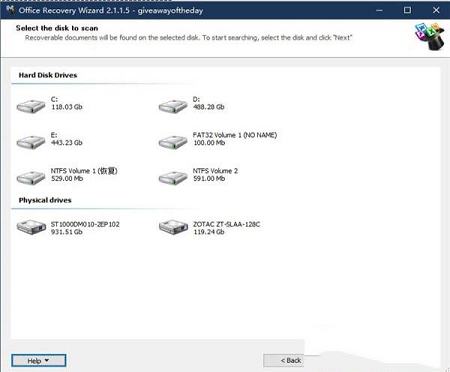450x372 pixels.
Task: Click the 118.03 Gb size text
Action: tap(67, 107)
